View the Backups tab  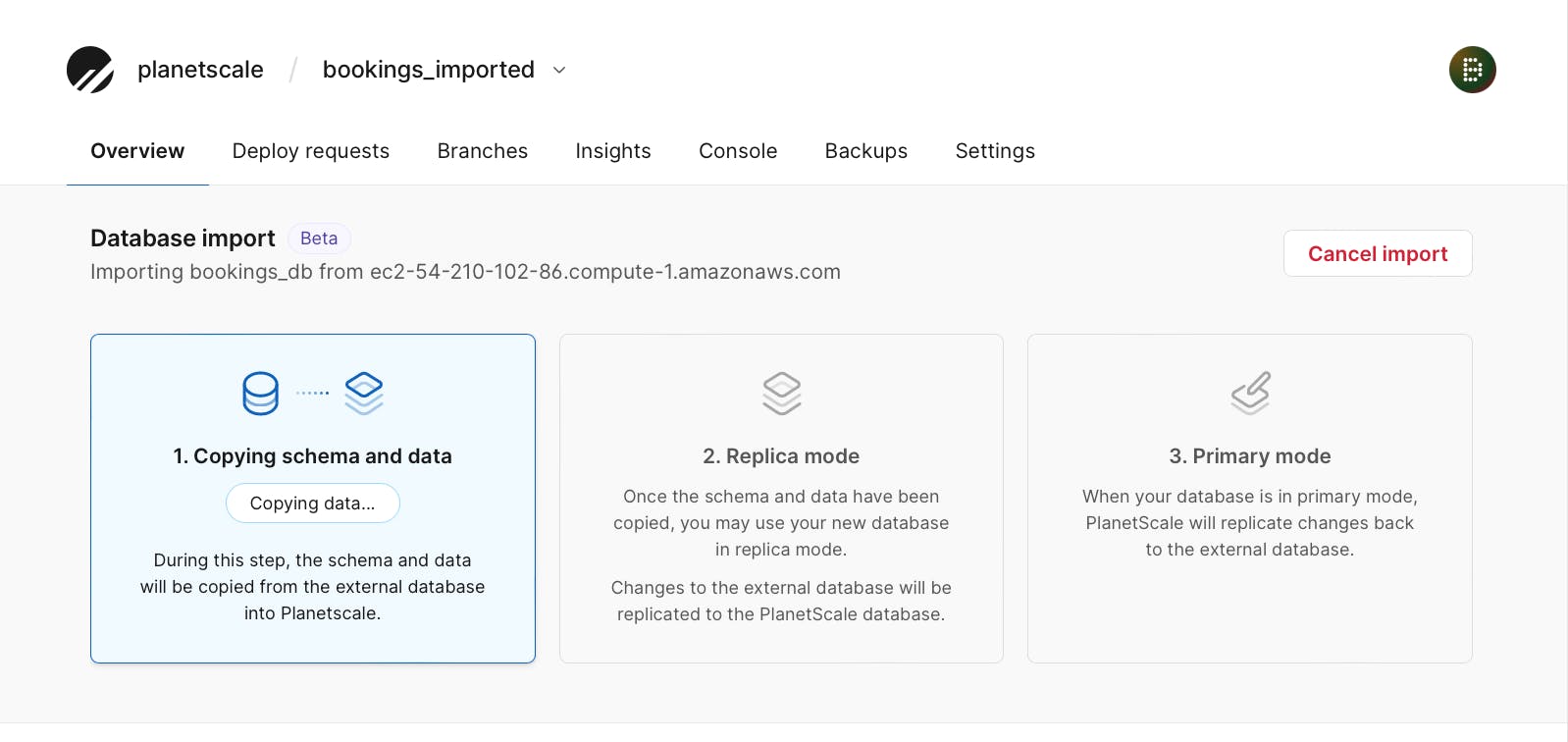click(866, 151)
